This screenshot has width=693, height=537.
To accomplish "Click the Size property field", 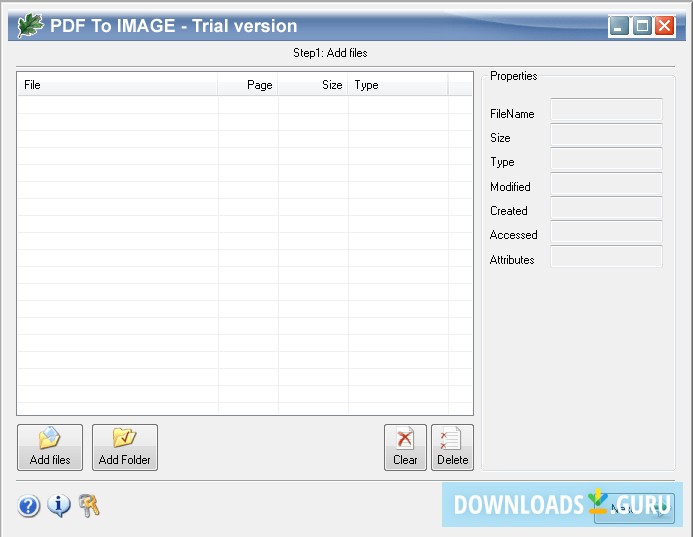I will [606, 134].
